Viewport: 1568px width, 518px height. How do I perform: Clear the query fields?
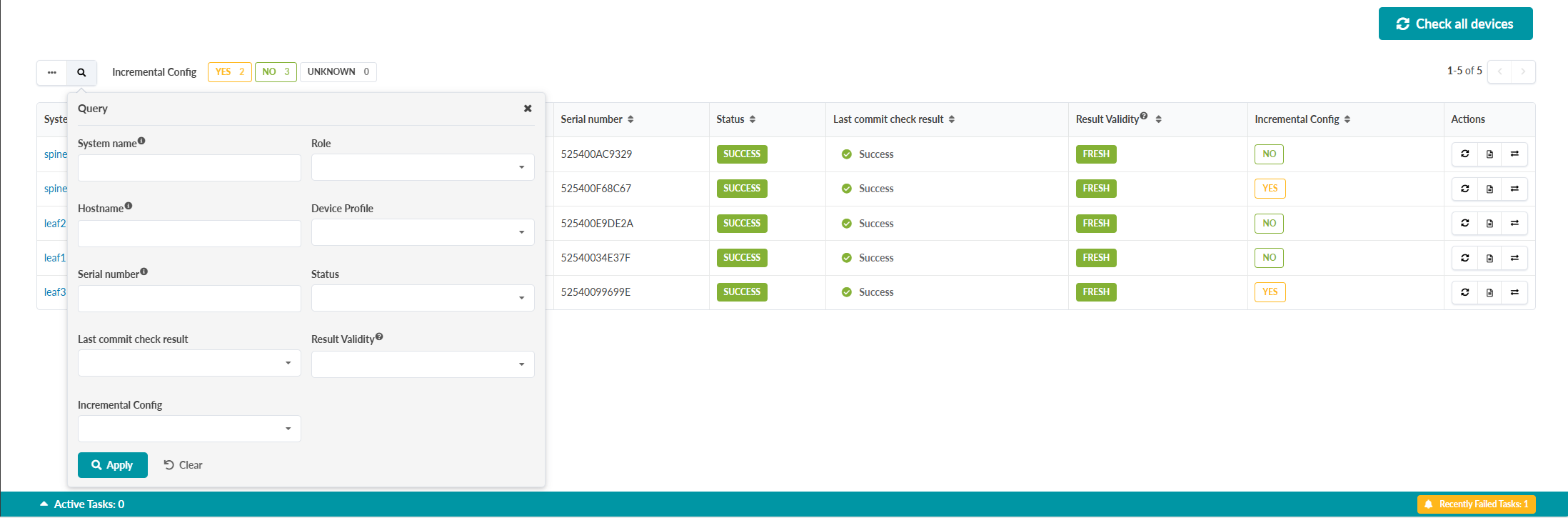coord(184,465)
